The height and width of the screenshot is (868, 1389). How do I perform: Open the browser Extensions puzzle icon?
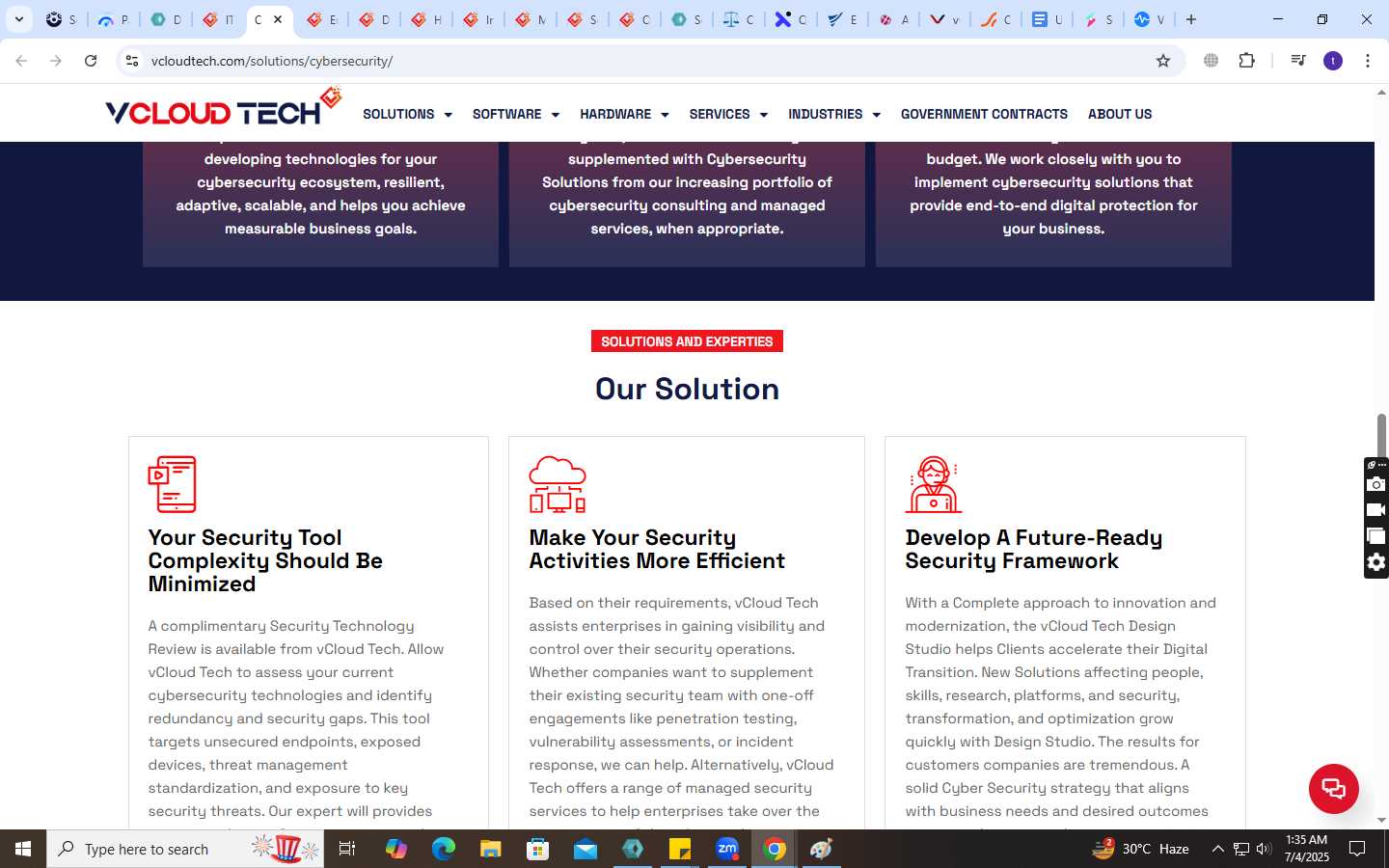[1246, 61]
